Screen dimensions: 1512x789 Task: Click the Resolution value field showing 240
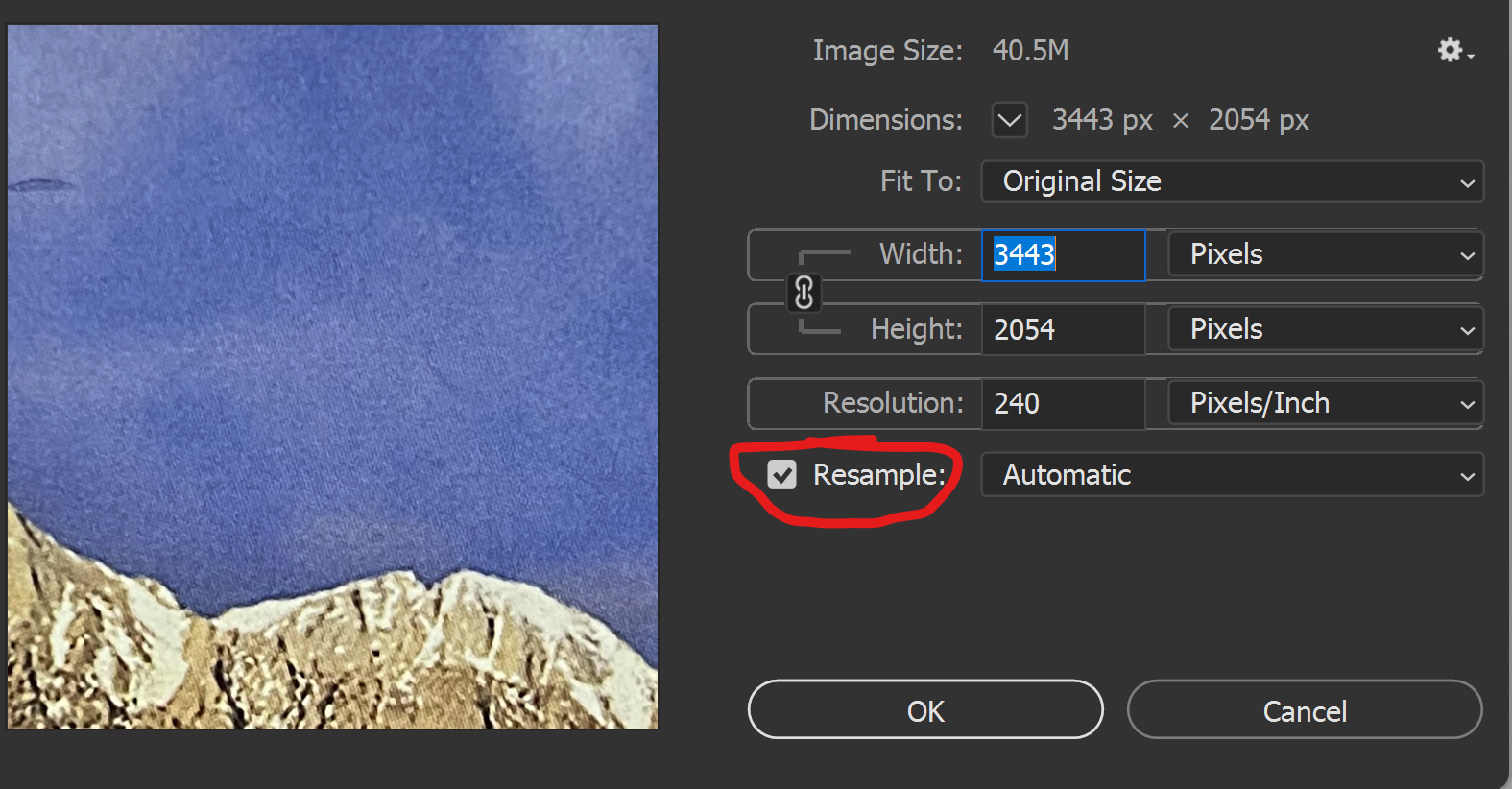1063,403
